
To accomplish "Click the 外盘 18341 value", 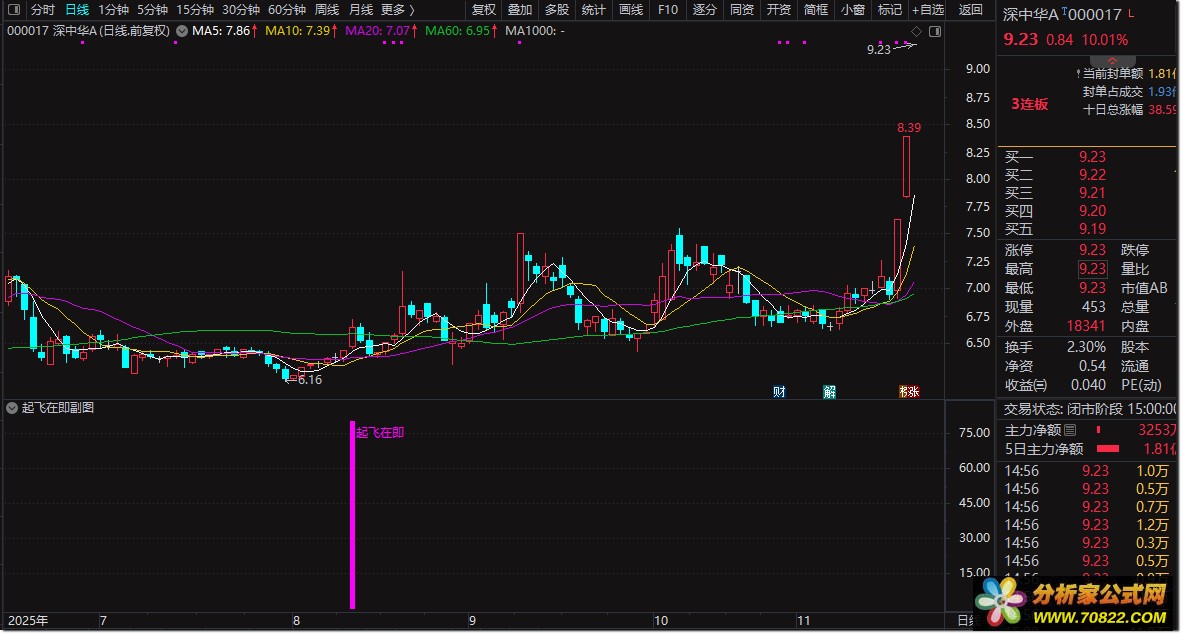I will click(x=1086, y=326).
